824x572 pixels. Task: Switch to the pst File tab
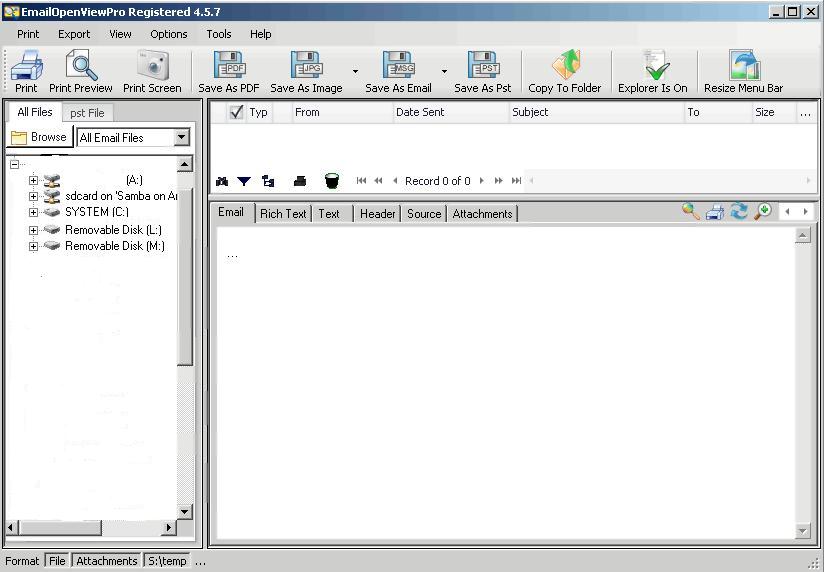(x=87, y=113)
